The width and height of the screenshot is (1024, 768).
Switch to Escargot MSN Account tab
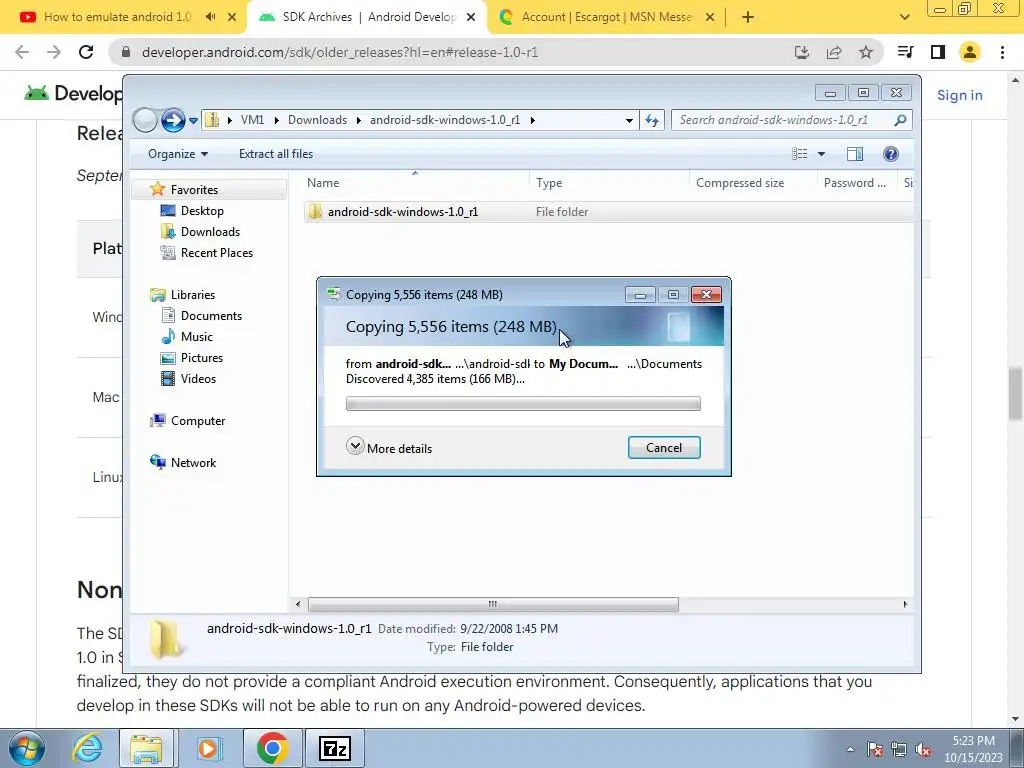pyautogui.click(x=607, y=17)
